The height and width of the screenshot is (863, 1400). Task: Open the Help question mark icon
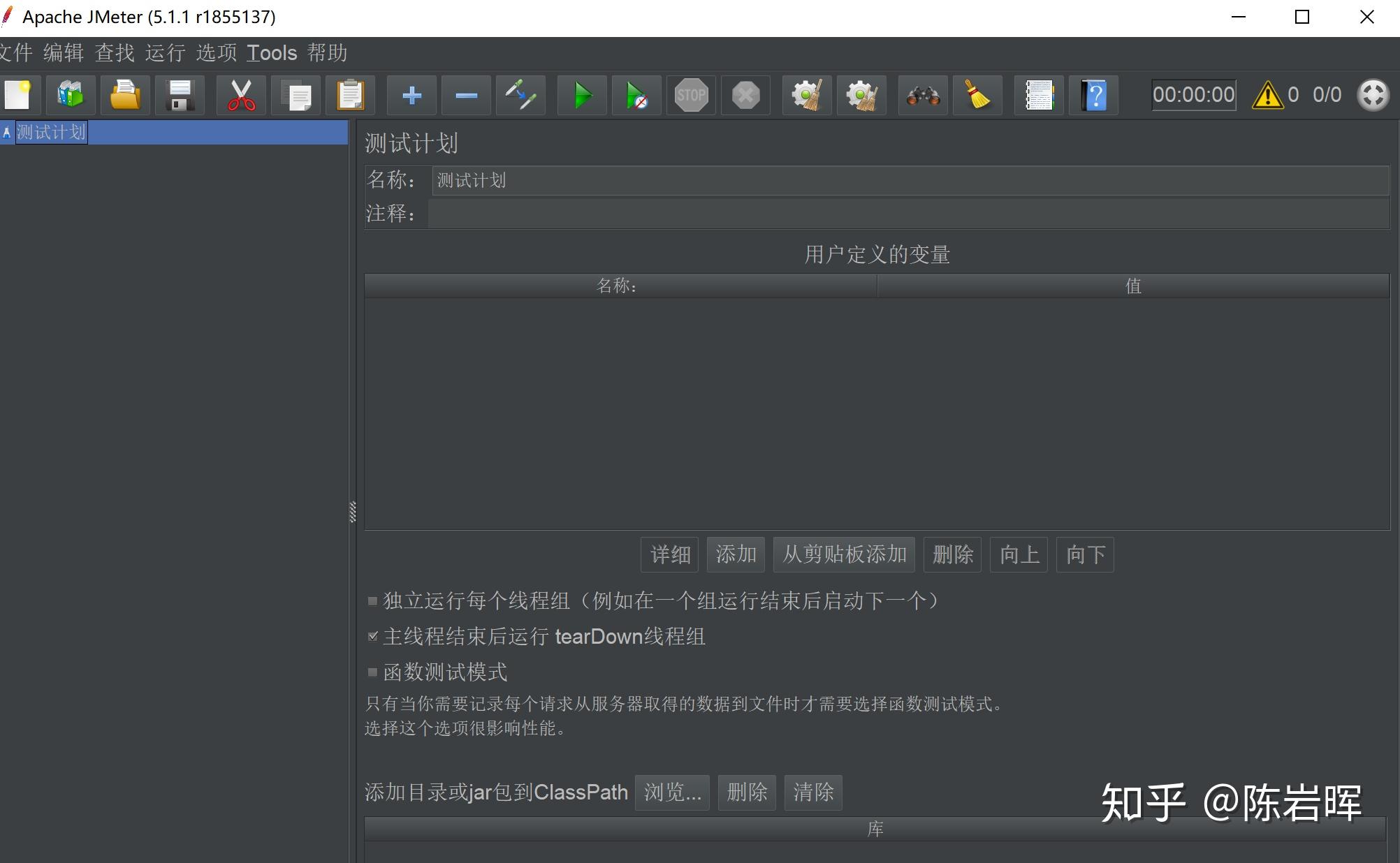click(x=1093, y=95)
